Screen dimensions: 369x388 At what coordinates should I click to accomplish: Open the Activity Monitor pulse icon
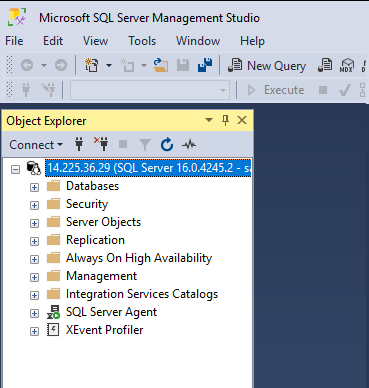coord(189,145)
